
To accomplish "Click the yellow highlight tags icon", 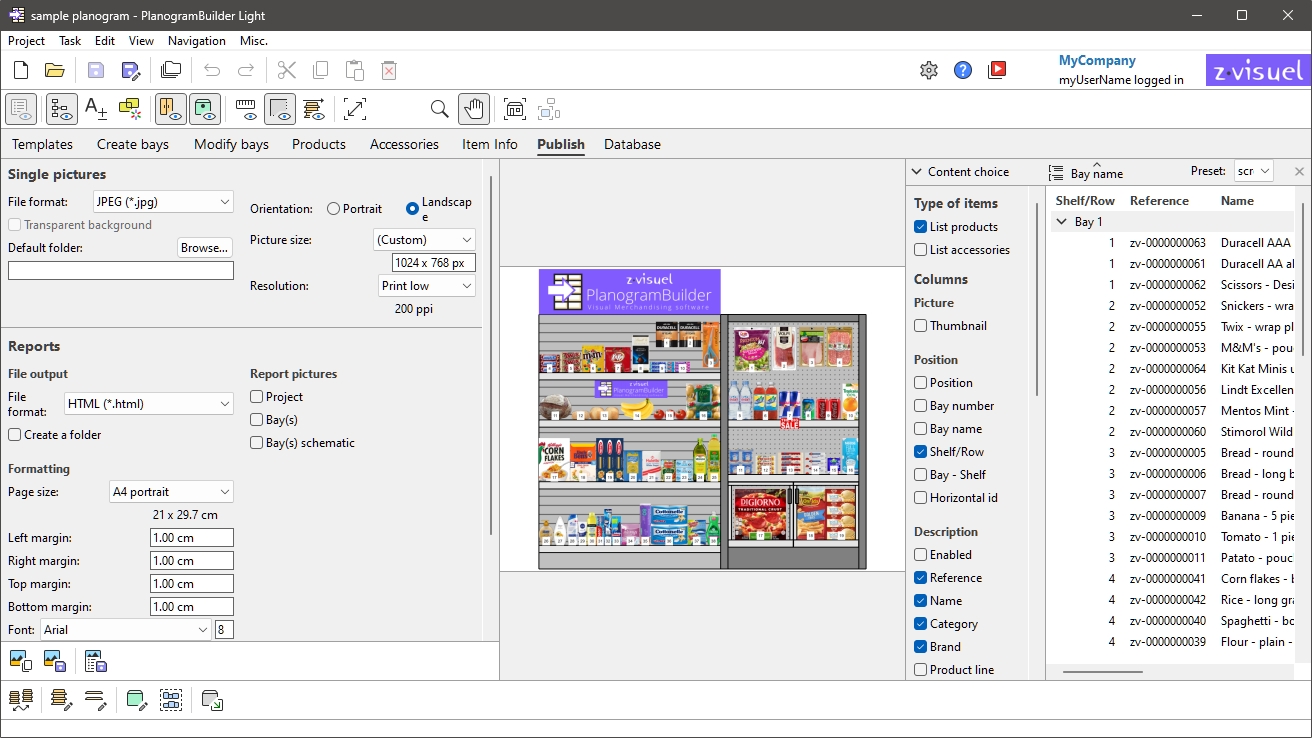I will click(x=130, y=108).
